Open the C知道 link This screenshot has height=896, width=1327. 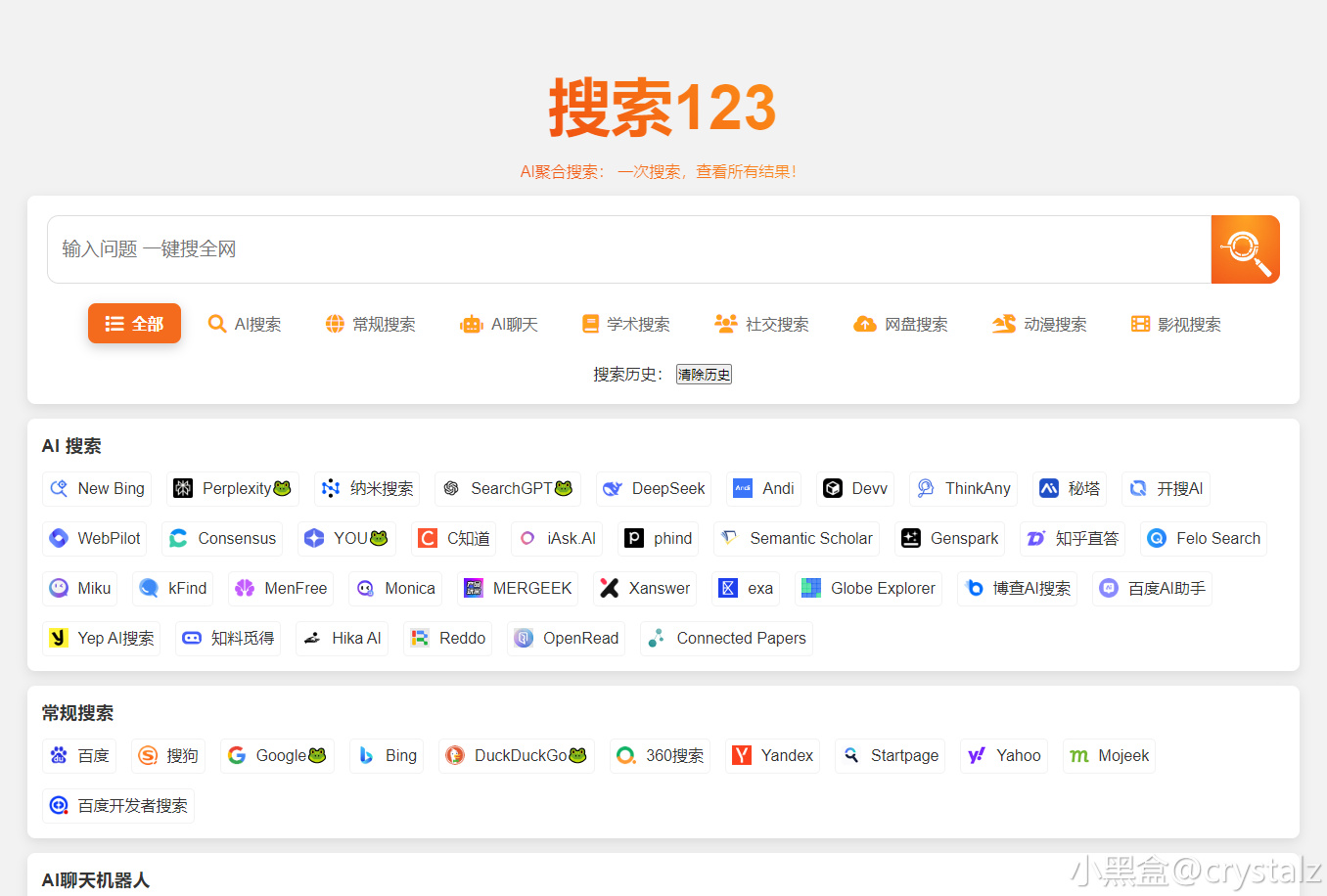click(x=454, y=538)
